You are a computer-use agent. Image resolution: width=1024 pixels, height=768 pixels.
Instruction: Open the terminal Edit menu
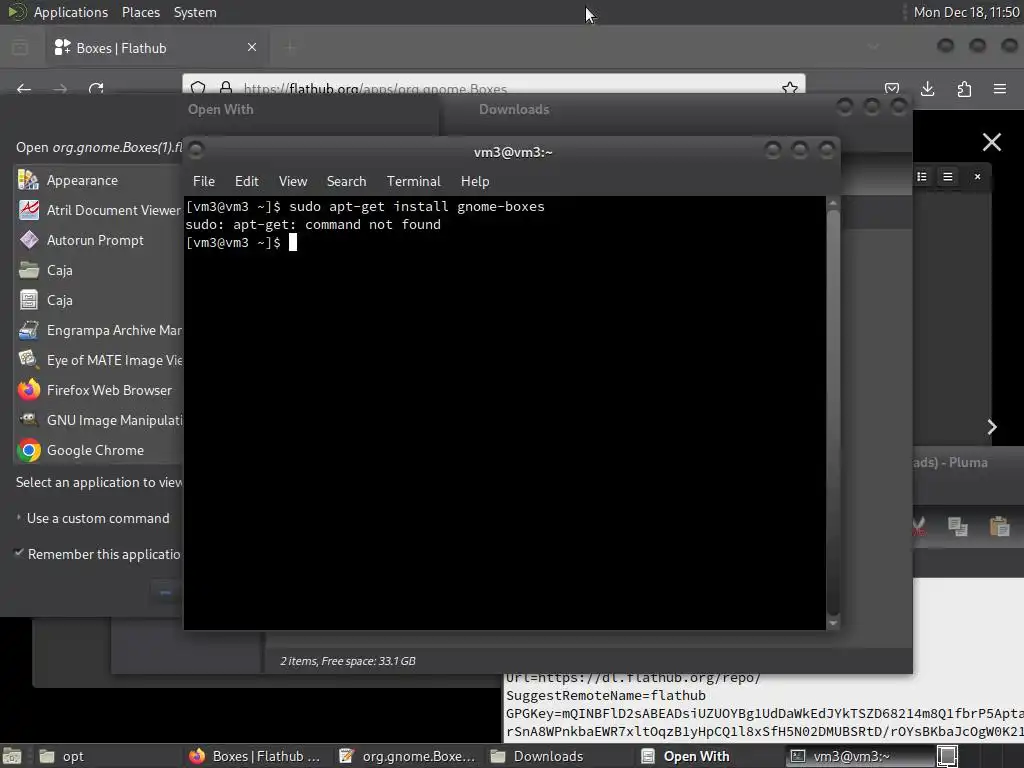(246, 182)
